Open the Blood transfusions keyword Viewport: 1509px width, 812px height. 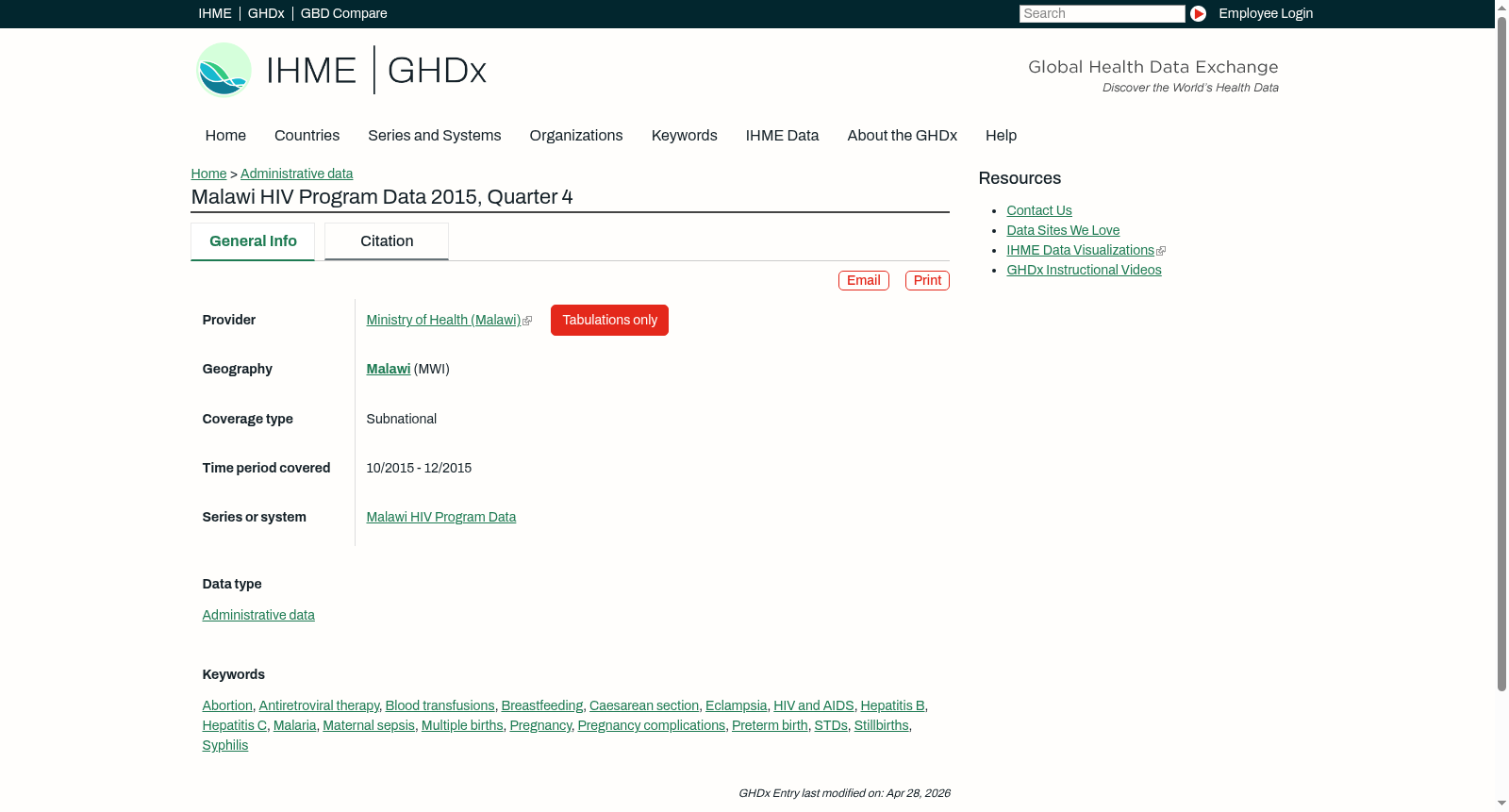point(440,705)
